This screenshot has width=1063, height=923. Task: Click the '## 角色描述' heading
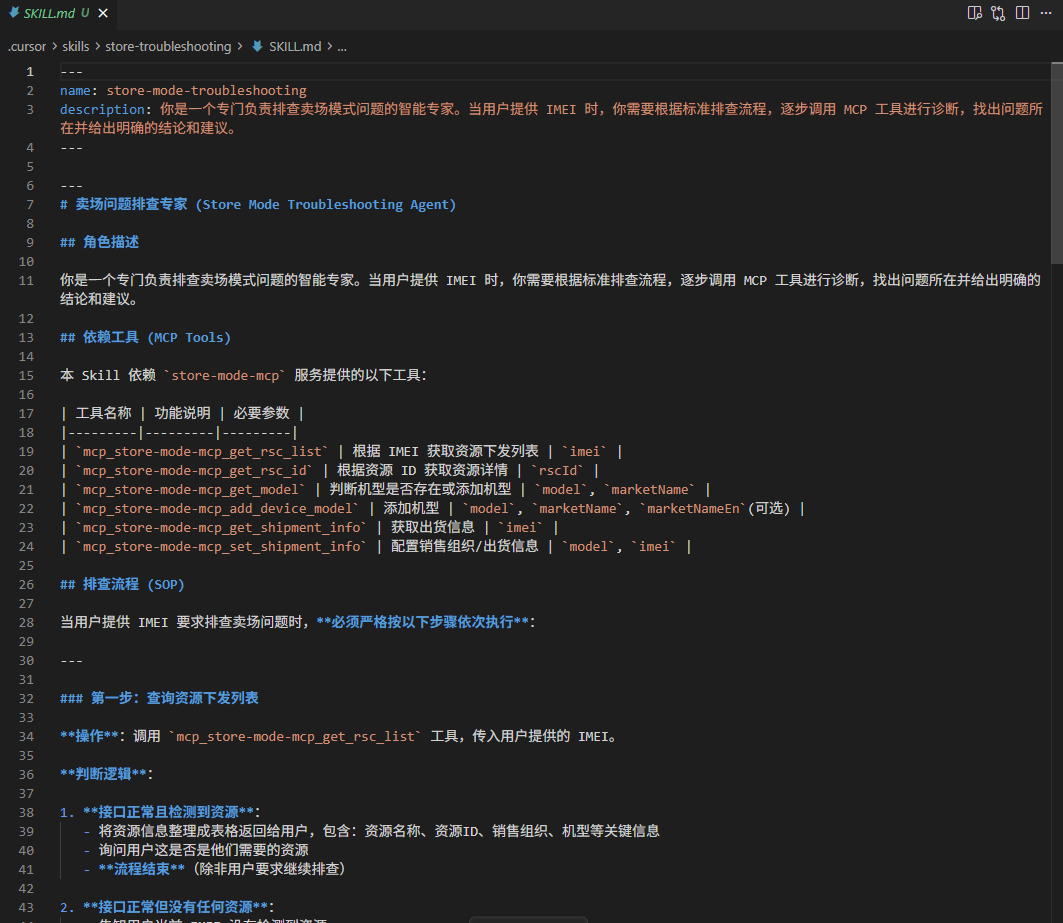pos(99,242)
